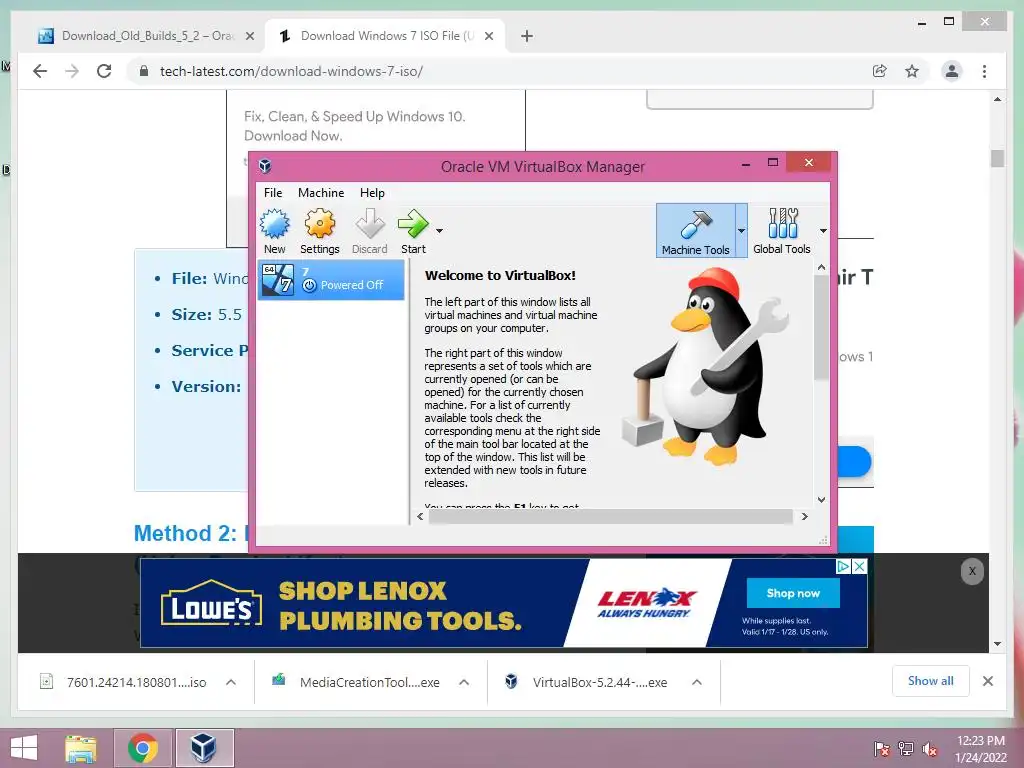
Task: View site information lock icon
Action: point(144,71)
